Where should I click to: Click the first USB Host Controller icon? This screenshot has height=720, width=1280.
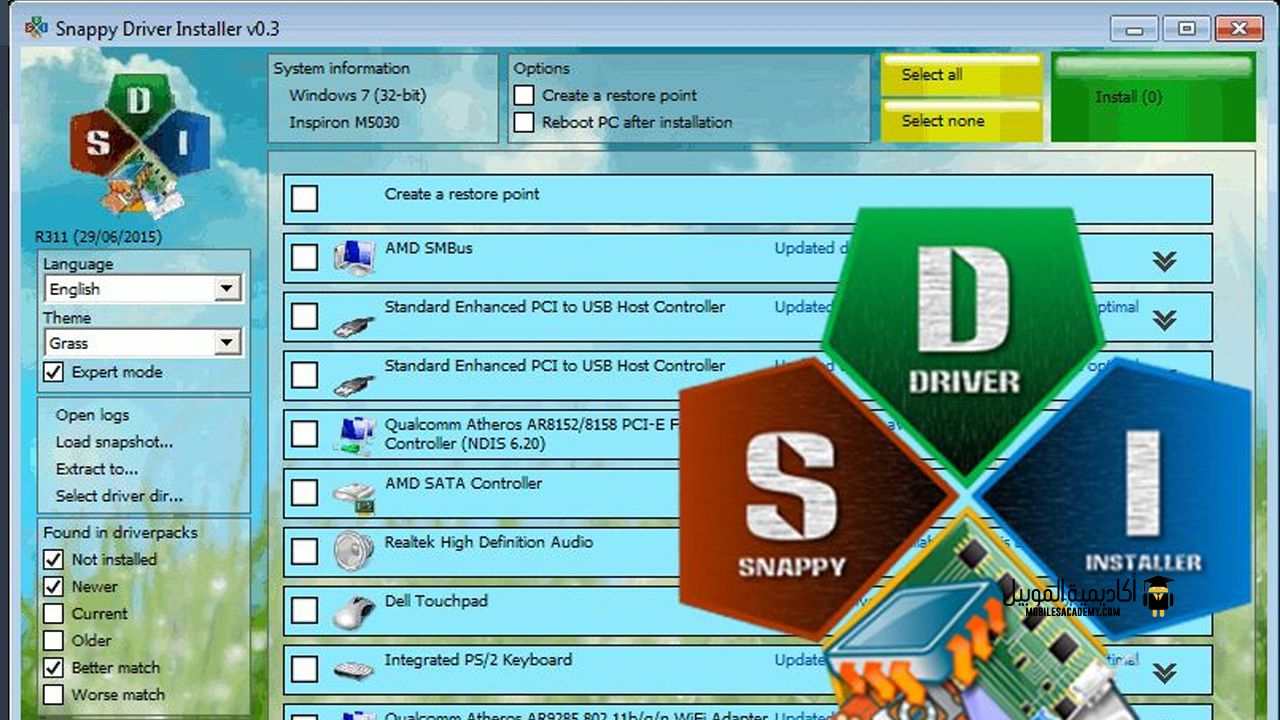tap(353, 317)
